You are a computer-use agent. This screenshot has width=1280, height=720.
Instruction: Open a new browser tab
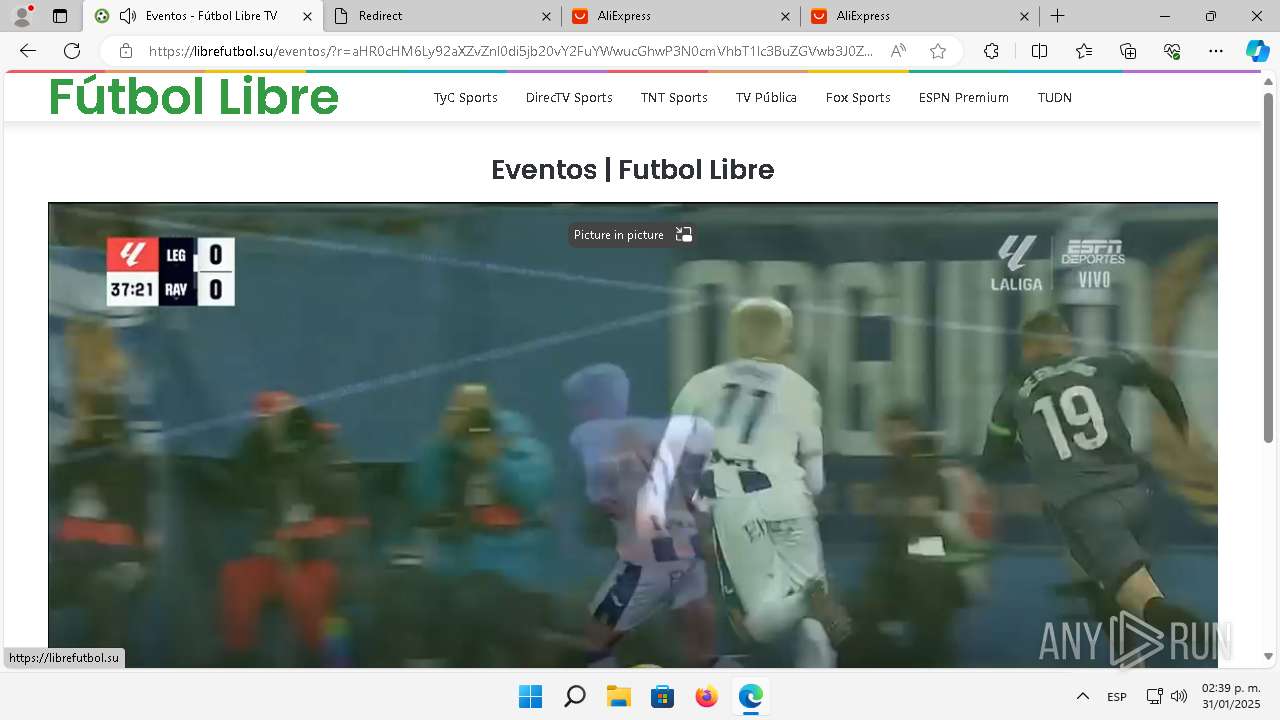pos(1057,16)
